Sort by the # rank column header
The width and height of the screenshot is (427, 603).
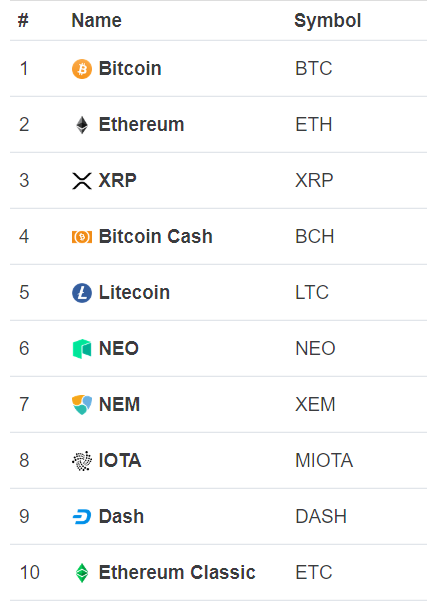coord(23,20)
